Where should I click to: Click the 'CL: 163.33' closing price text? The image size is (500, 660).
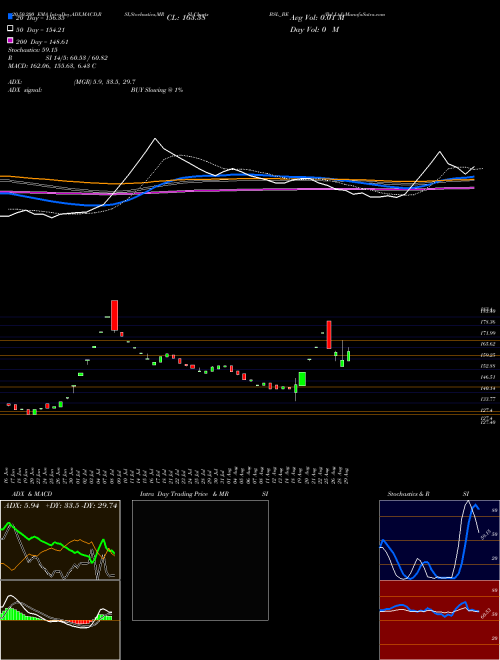click(x=186, y=18)
